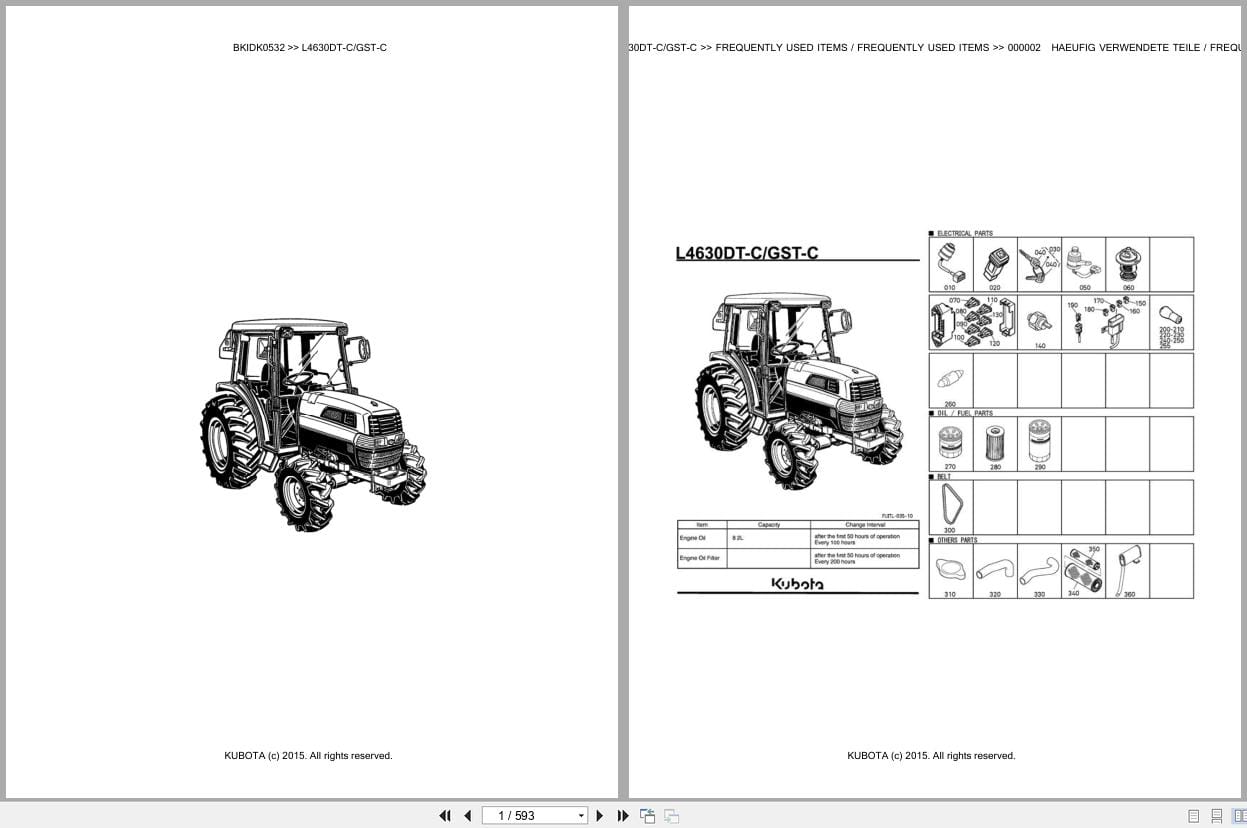The height and width of the screenshot is (828, 1247).
Task: Click fuel filter part 290
Action: click(x=1040, y=442)
